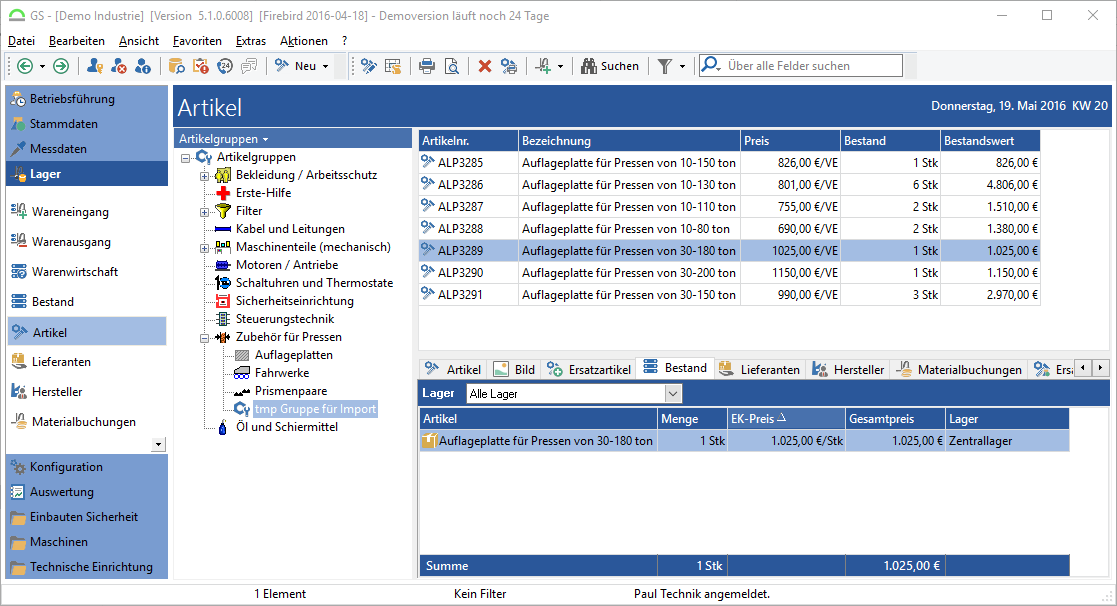1117x606 pixels.
Task: Select Warenausgang in the sidebar
Action: tap(71, 242)
